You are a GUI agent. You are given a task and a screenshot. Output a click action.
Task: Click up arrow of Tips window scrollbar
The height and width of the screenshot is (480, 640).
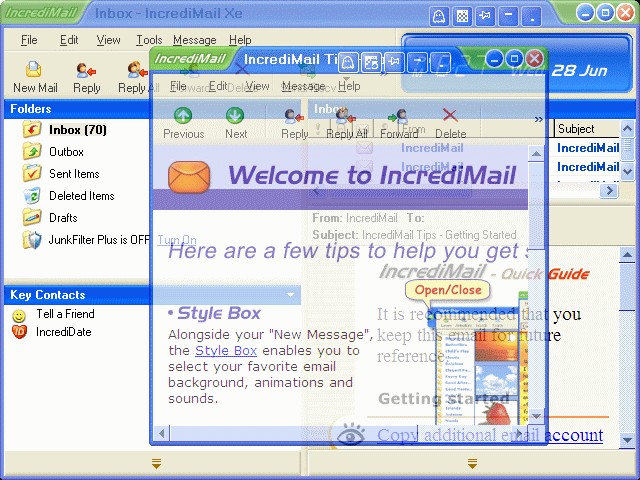(536, 154)
